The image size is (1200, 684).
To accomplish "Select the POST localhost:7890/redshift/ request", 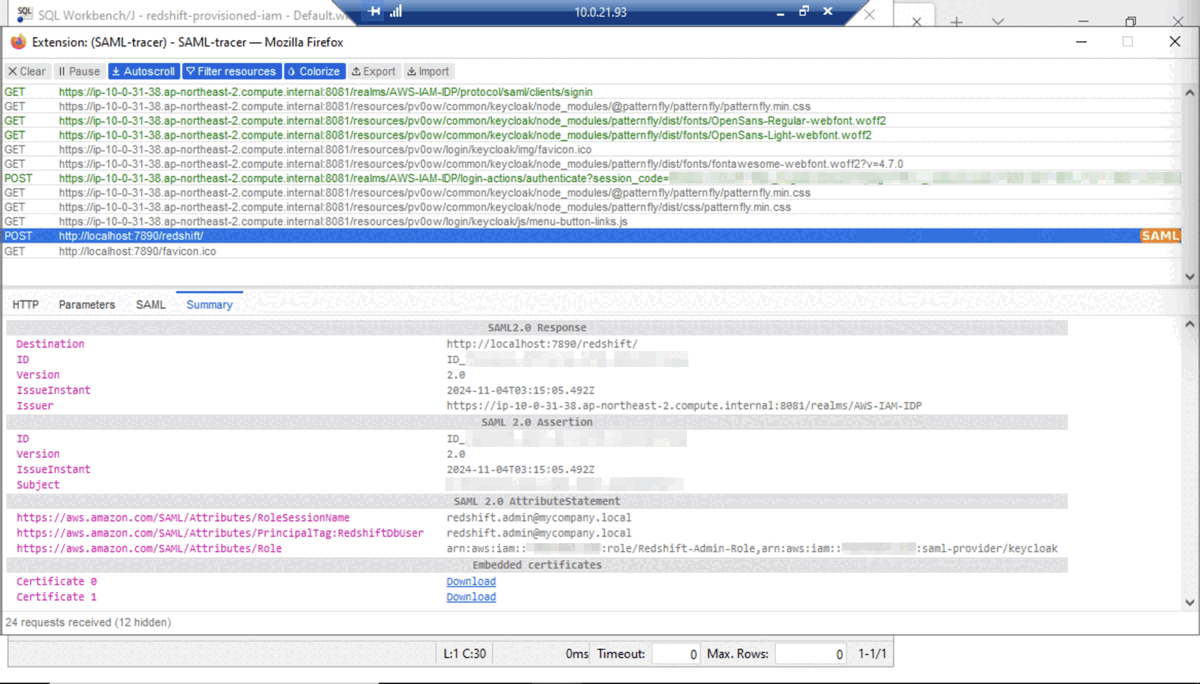I will (x=592, y=236).
